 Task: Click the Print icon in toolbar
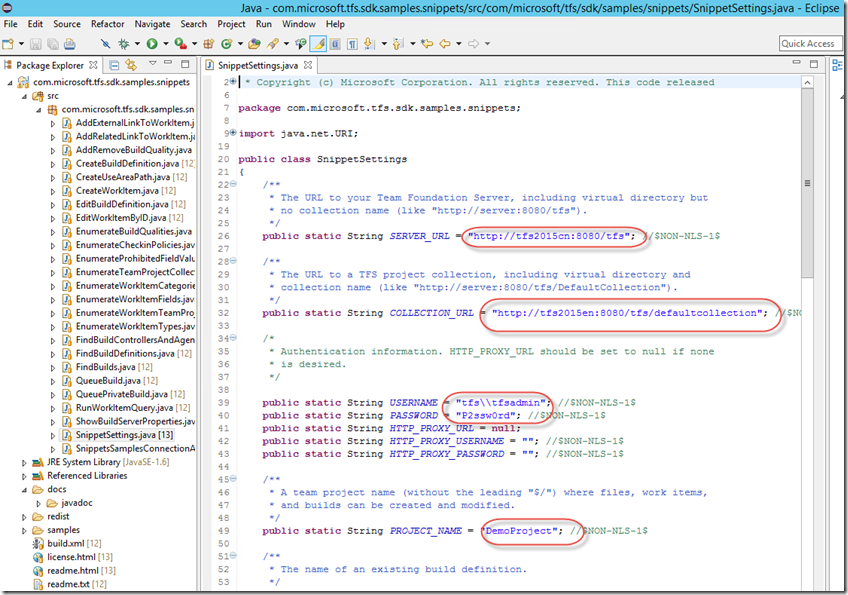[x=70, y=44]
